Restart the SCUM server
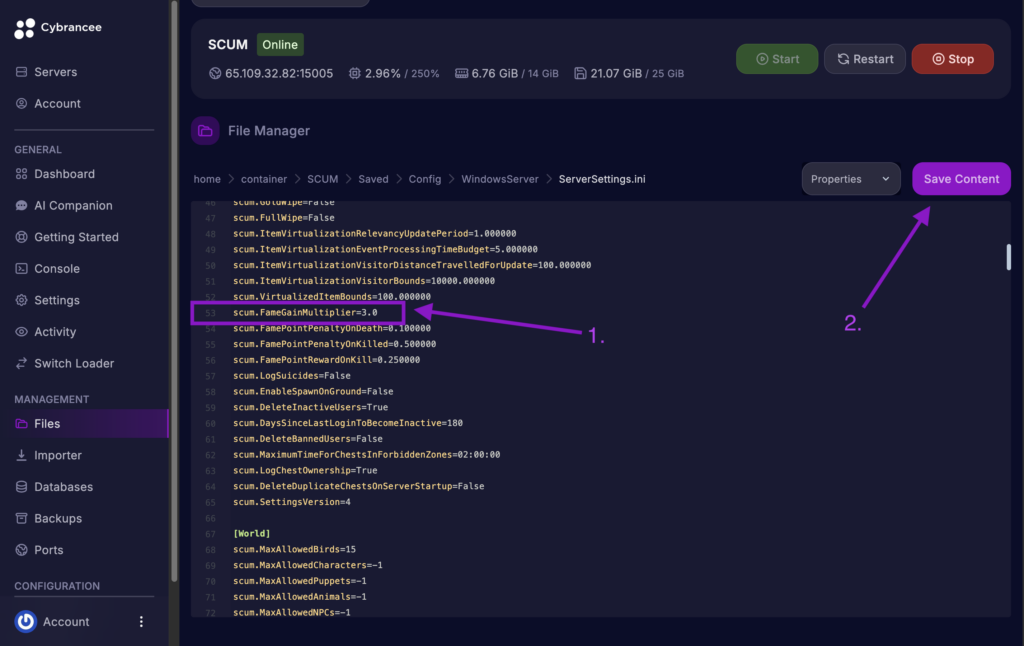 864,58
